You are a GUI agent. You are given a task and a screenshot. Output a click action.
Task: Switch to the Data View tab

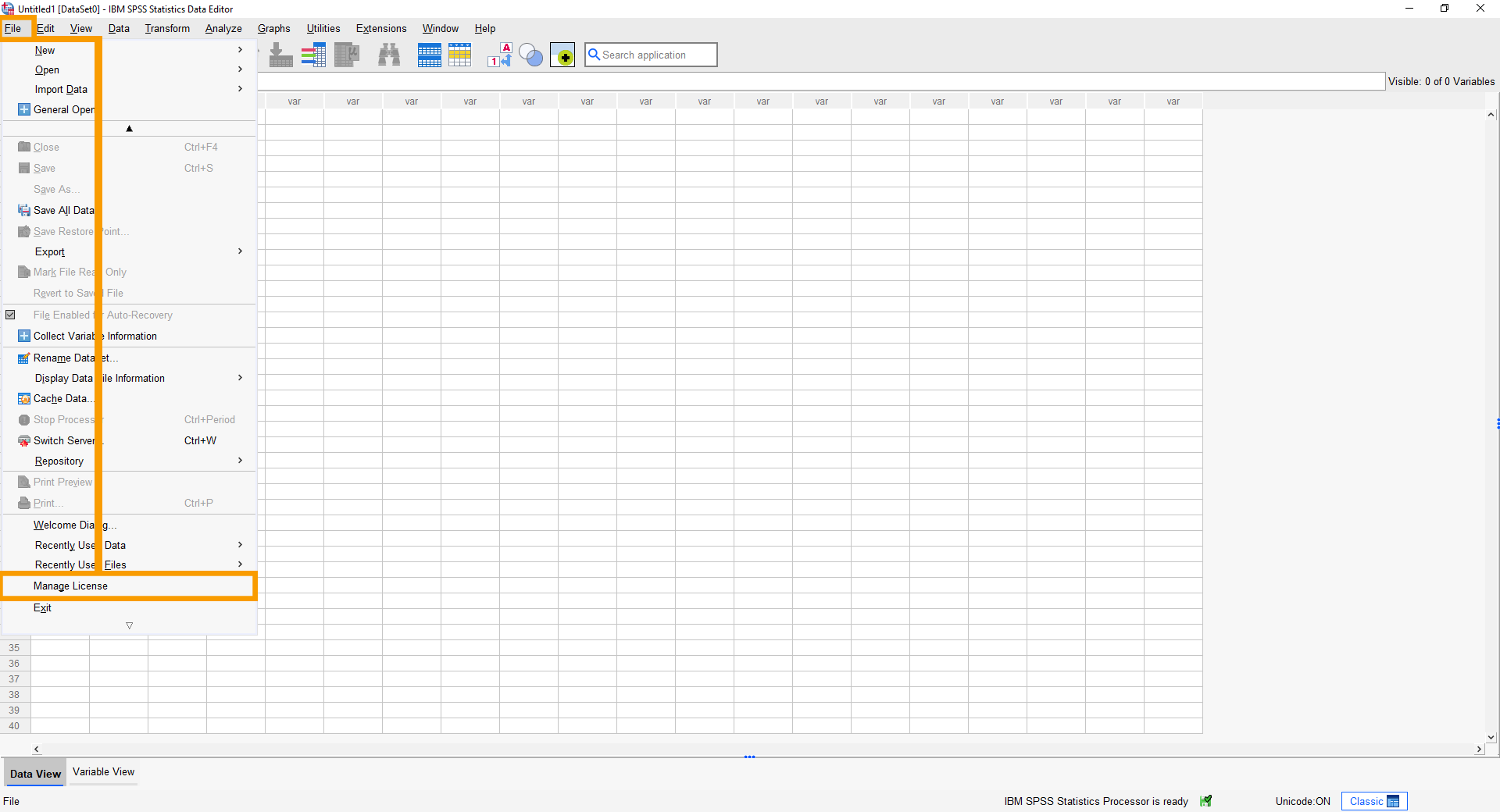(x=35, y=774)
